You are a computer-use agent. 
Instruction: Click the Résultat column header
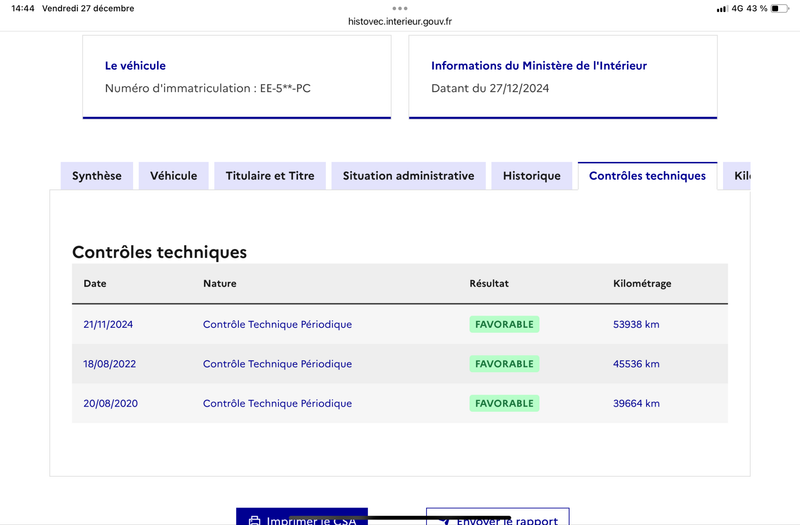pos(489,284)
